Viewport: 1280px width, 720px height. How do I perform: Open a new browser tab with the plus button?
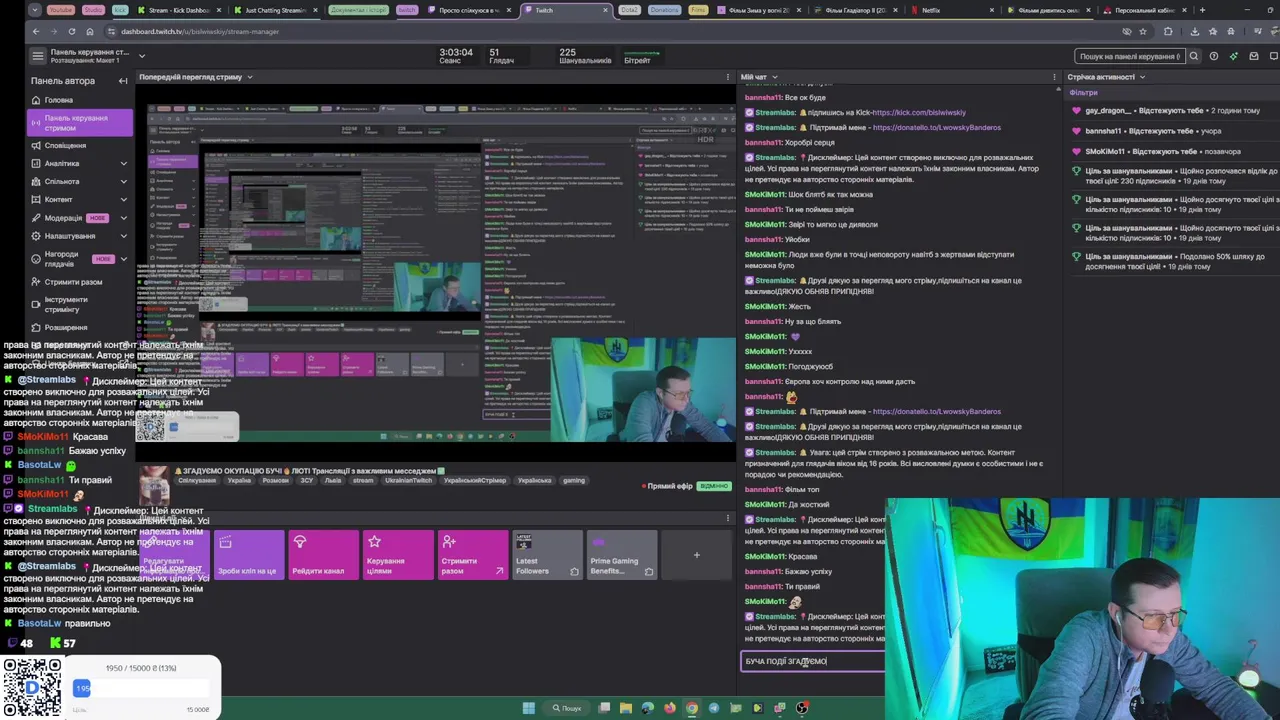point(1202,10)
